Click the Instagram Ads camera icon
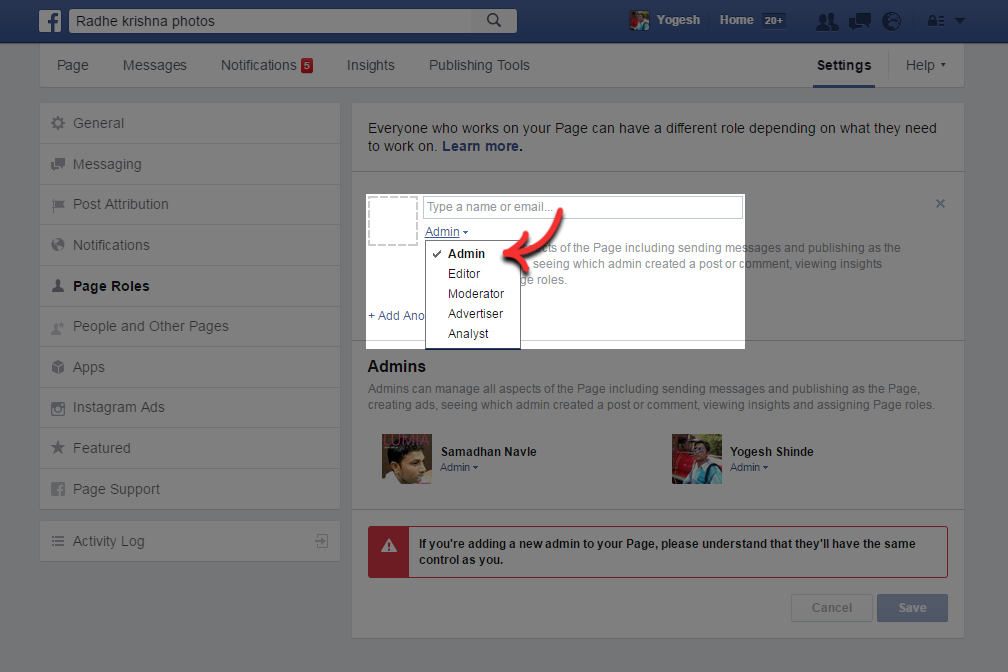1008x672 pixels. [x=58, y=408]
